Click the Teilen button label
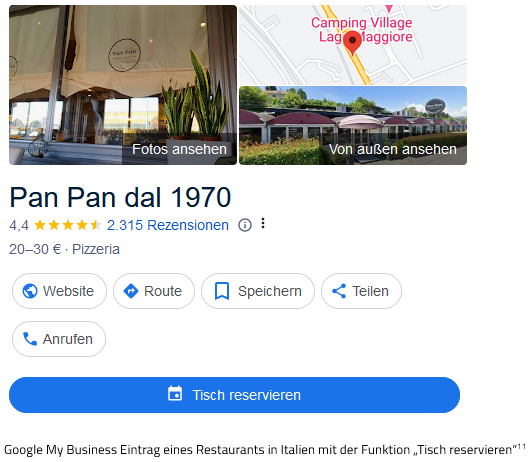 [370, 291]
